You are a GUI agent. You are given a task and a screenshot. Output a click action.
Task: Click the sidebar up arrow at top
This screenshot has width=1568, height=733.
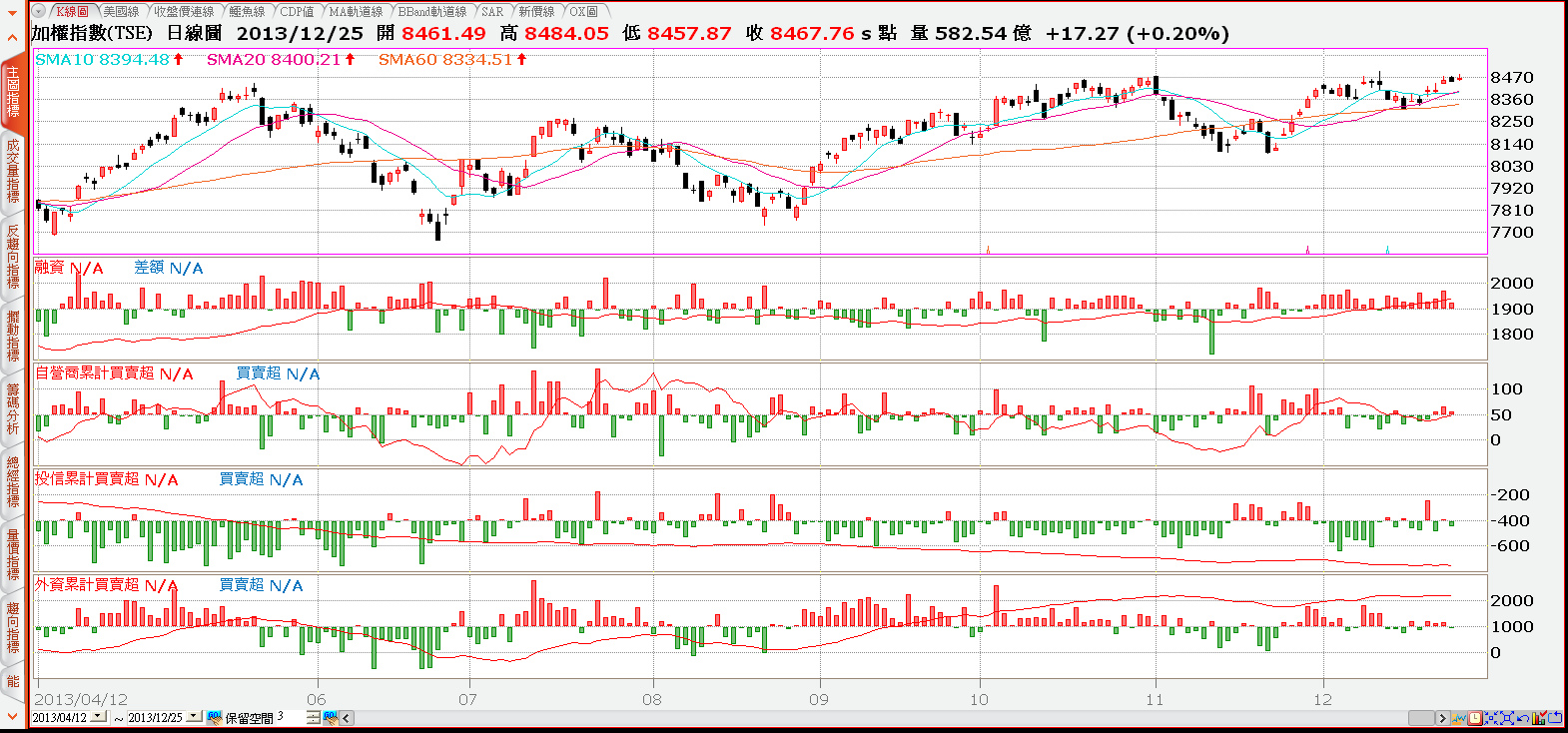click(x=13, y=38)
